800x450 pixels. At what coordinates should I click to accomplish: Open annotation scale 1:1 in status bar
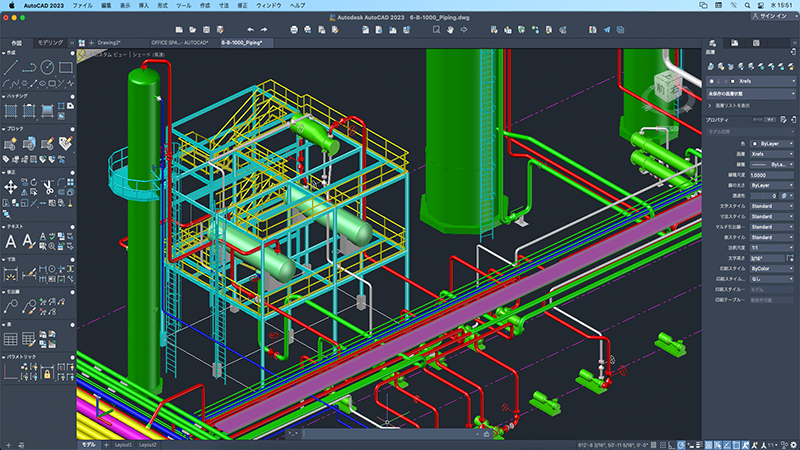point(773,445)
